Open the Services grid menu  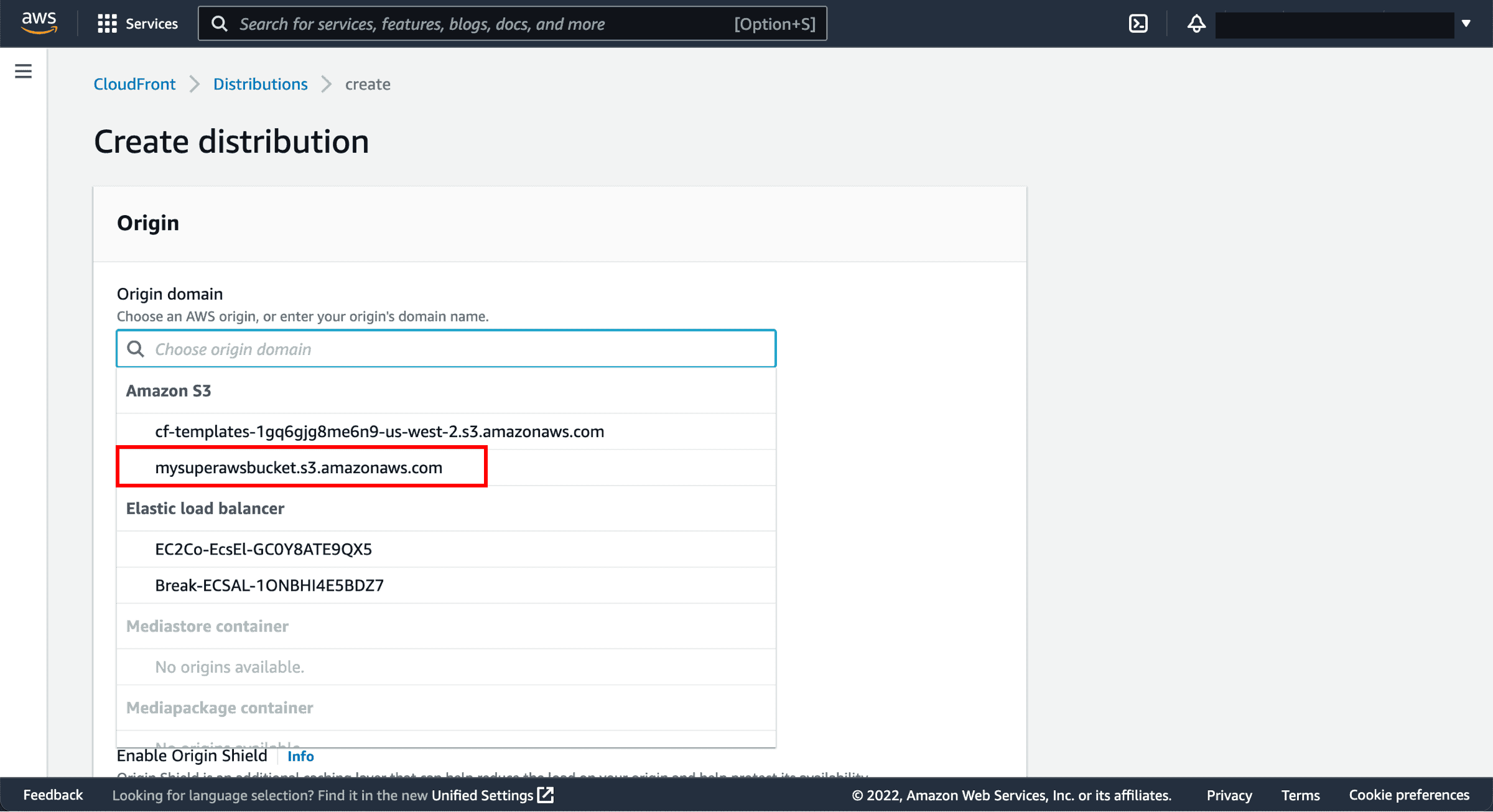[107, 24]
